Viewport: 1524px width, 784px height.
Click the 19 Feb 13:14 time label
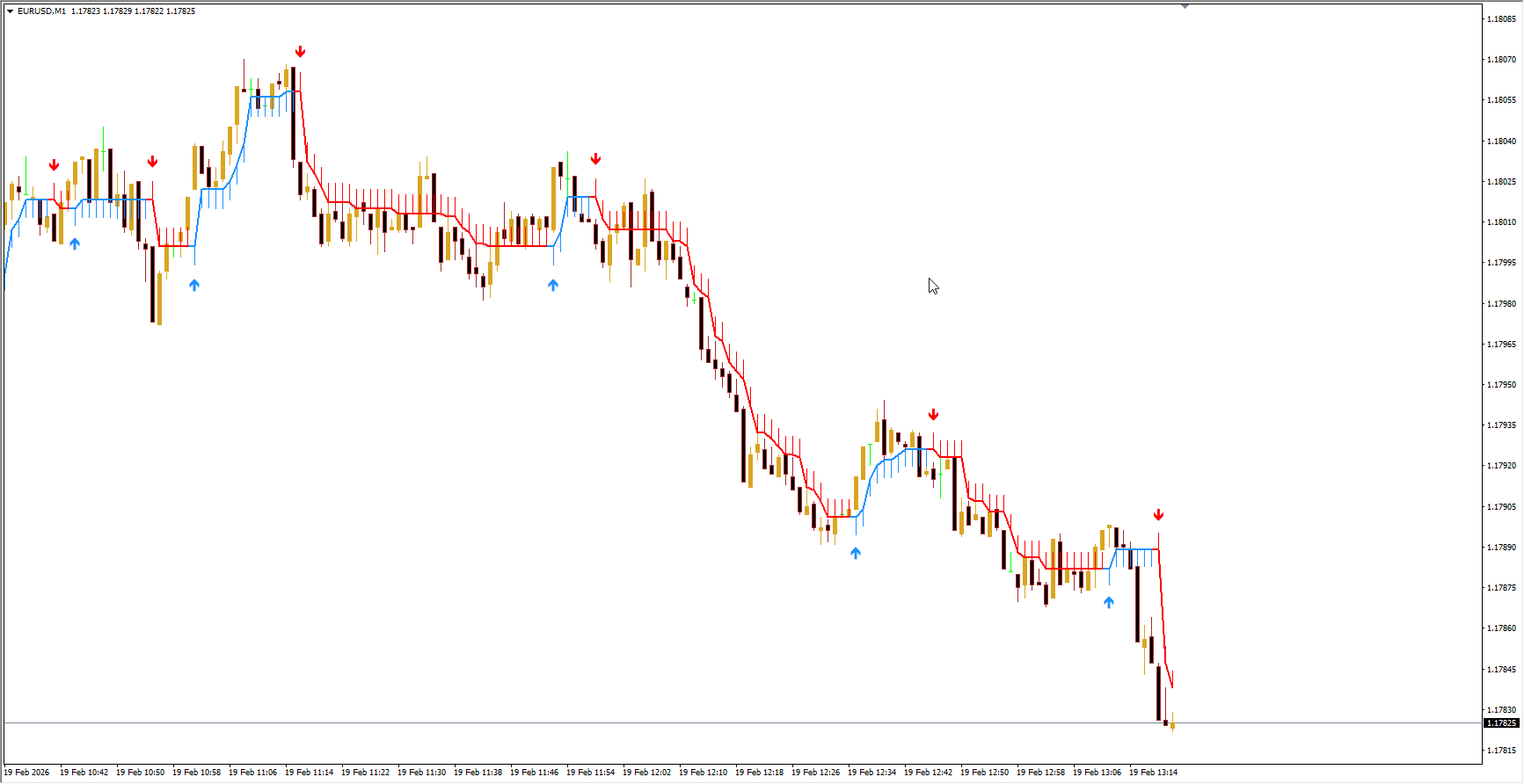tap(1153, 773)
